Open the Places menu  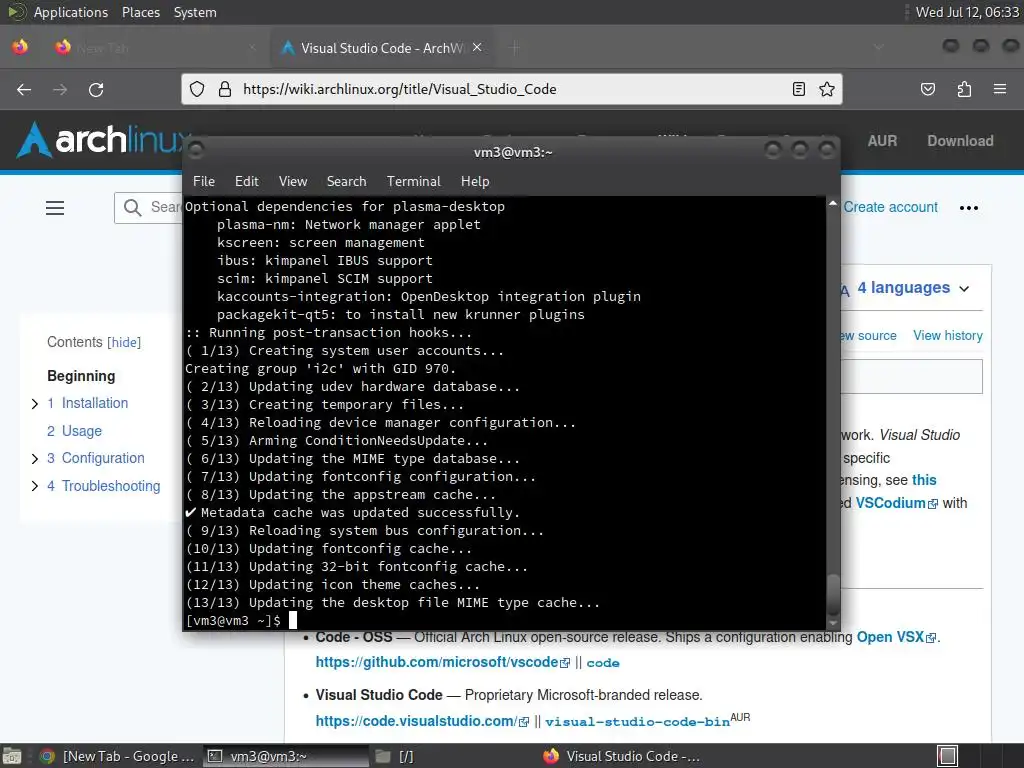pos(140,12)
